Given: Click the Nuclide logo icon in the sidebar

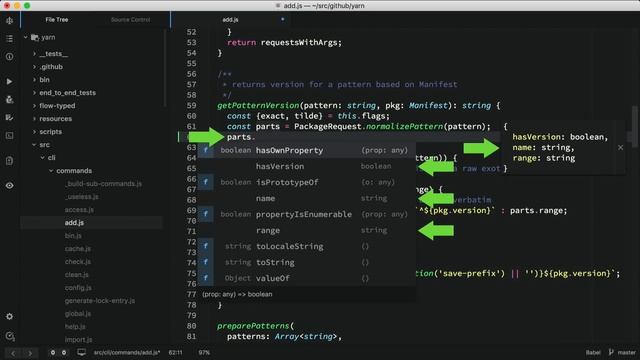Looking at the screenshot, I should (x=9, y=20).
